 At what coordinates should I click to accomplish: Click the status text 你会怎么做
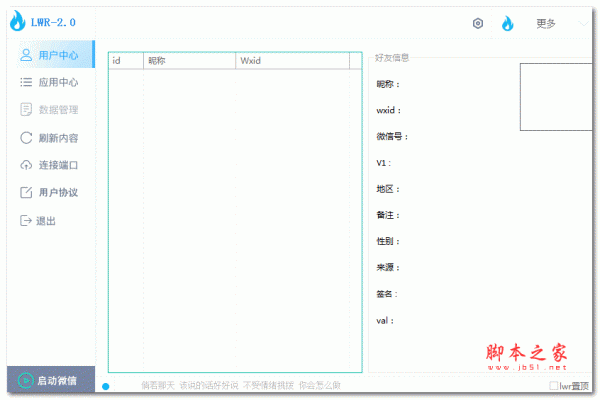coord(320,385)
